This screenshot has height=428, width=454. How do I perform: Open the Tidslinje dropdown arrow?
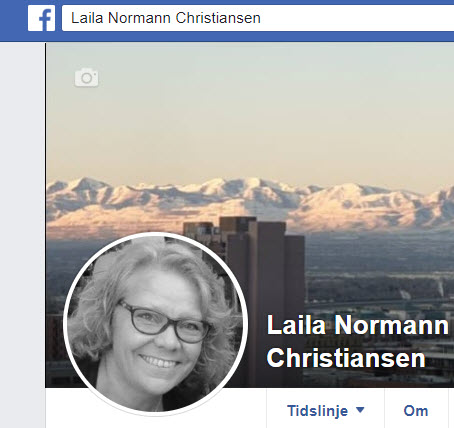(360, 410)
